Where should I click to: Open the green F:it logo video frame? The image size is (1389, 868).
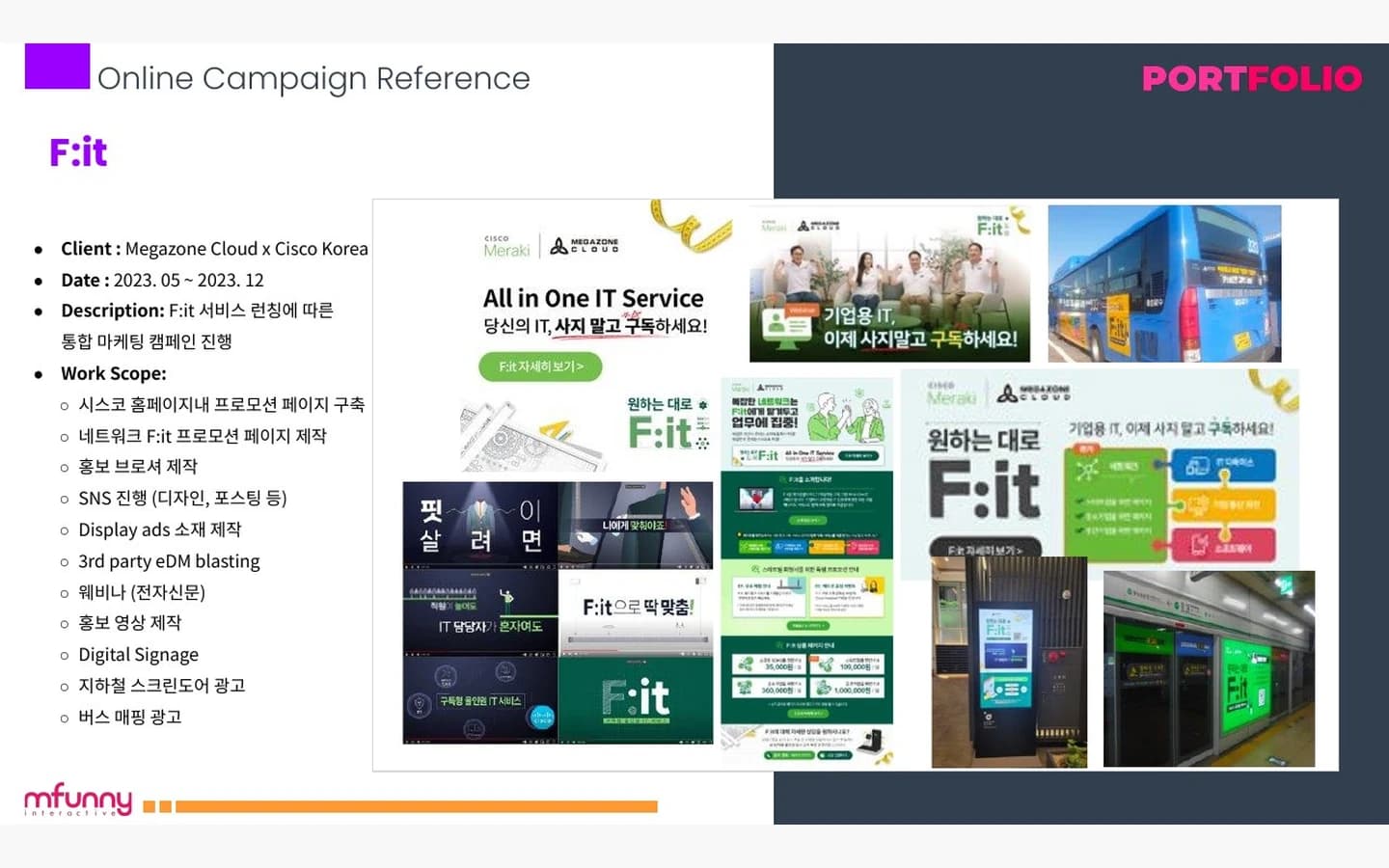[x=636, y=700]
